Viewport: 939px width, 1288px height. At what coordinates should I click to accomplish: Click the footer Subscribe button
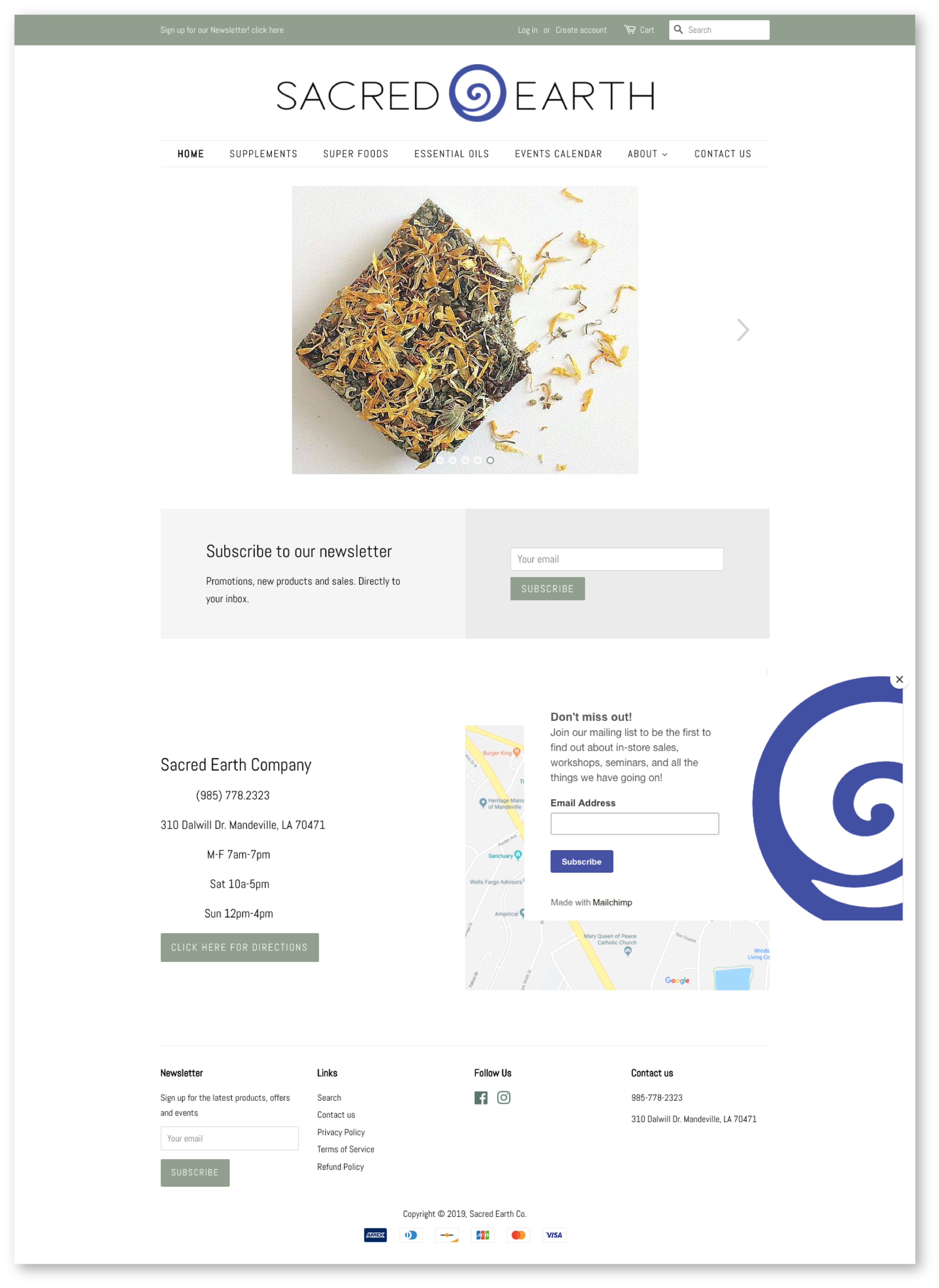[x=195, y=1171]
